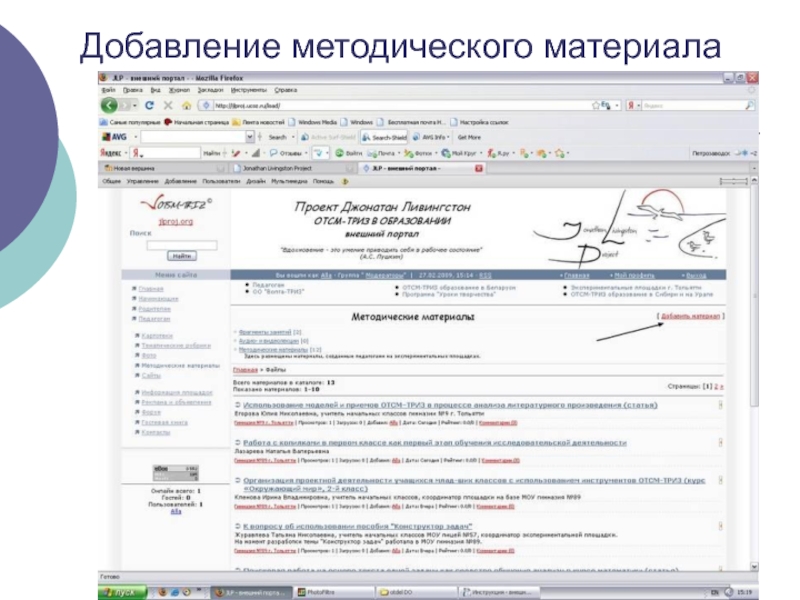Open otdel DO folder in the taskbar
The width and height of the screenshot is (800, 600).
(x=416, y=592)
